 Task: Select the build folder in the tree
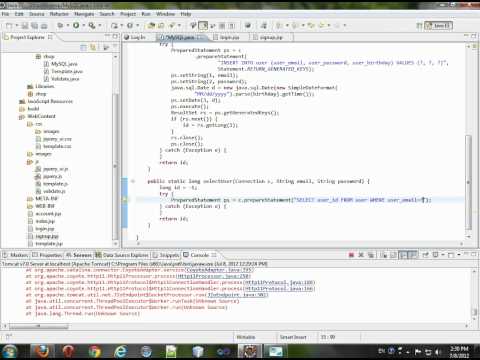click(x=29, y=109)
